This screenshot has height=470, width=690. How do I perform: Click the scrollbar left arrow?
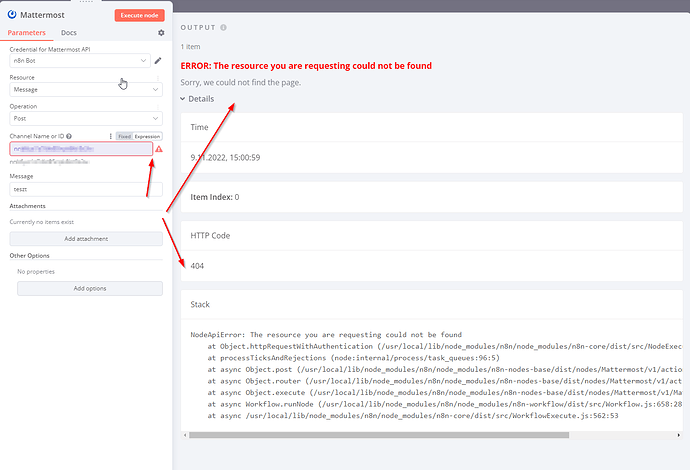coord(185,435)
